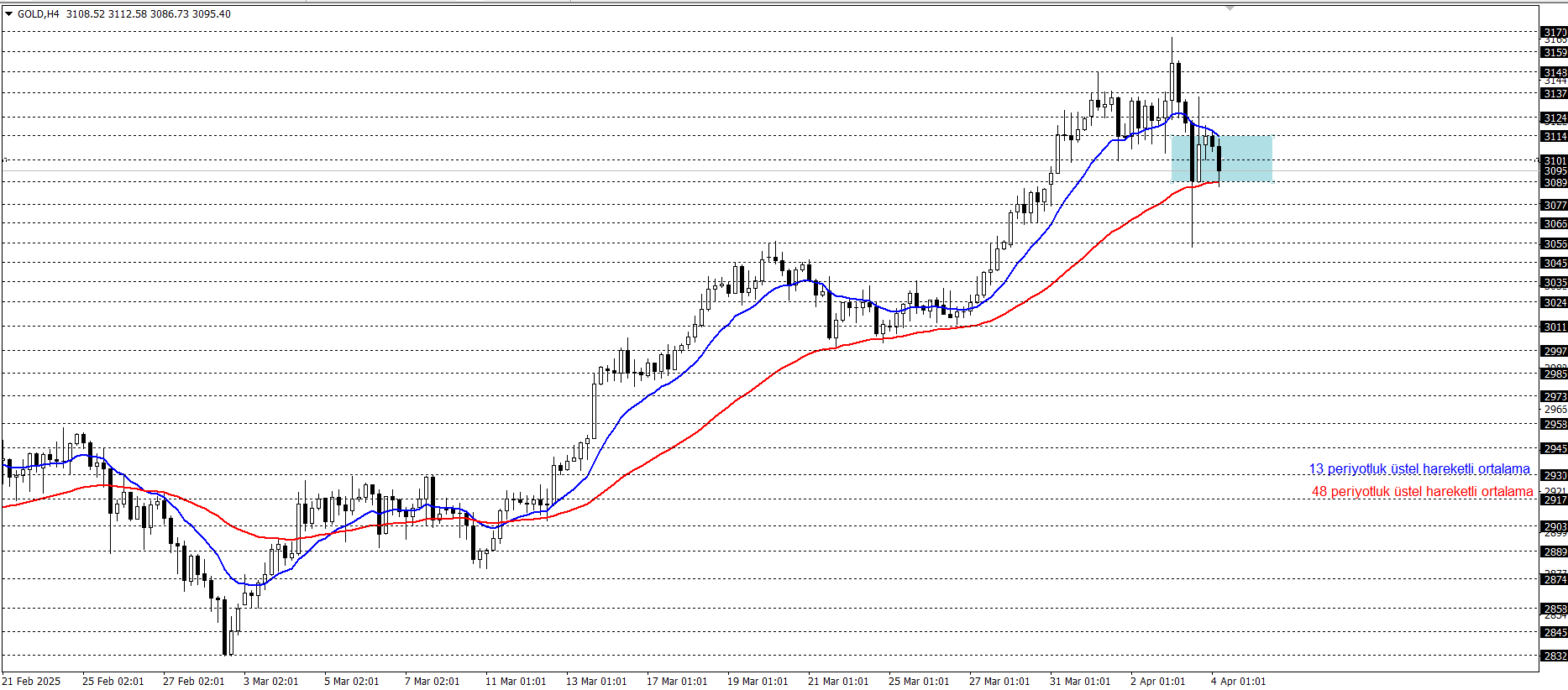Click the '21 Feb 2025' date label
The height and width of the screenshot is (690, 1568).
31,682
